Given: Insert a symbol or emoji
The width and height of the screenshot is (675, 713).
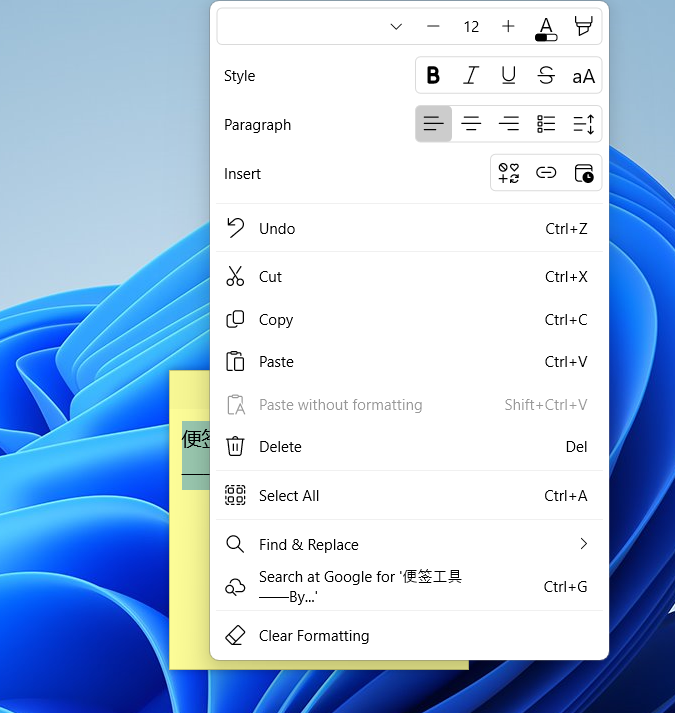Looking at the screenshot, I should (509, 173).
